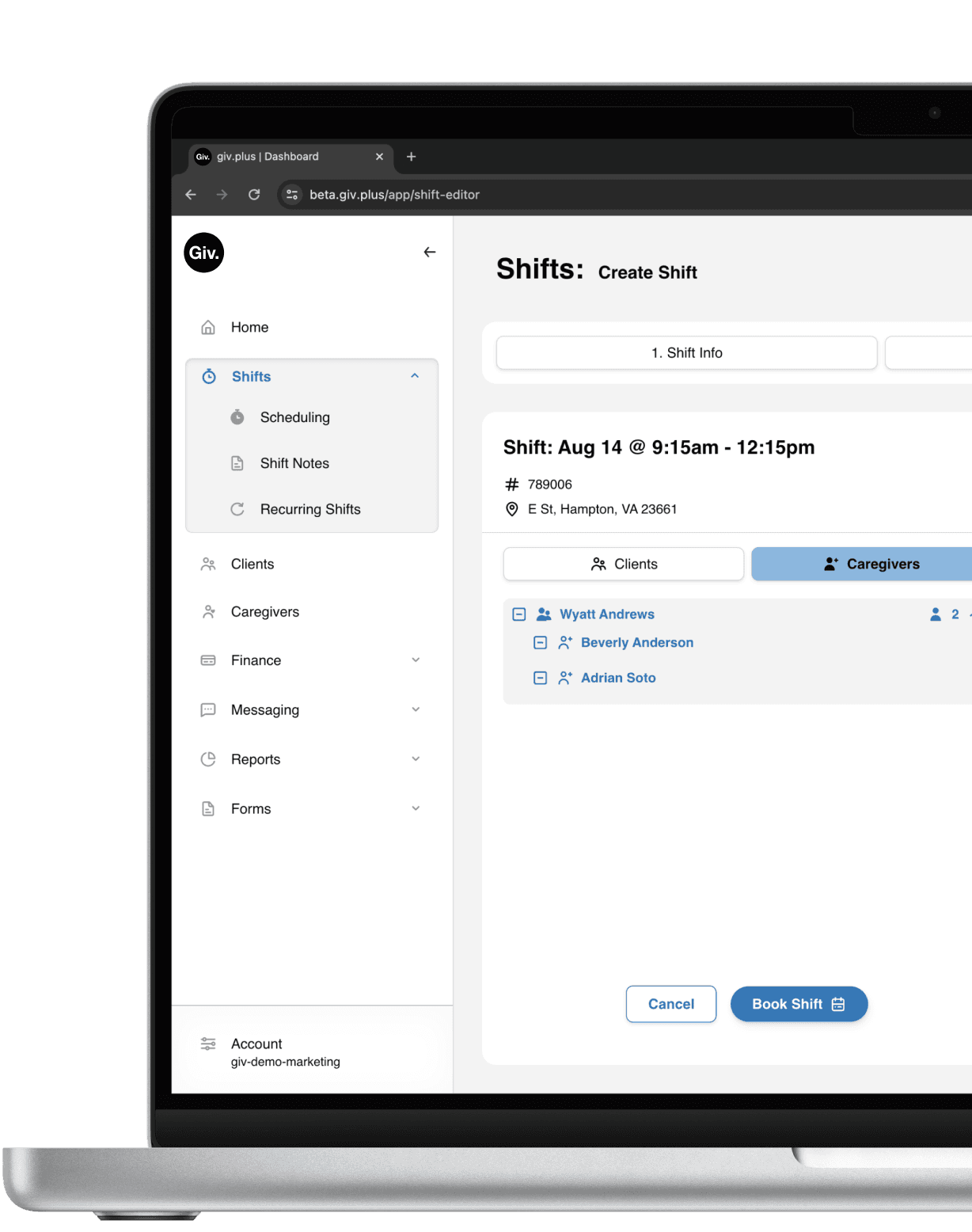
Task: Select caregiver Adrian Soto
Action: [x=618, y=678]
